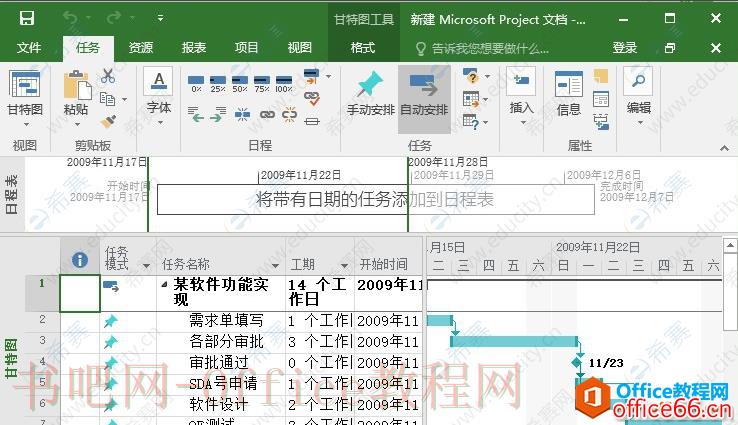Click the timeline placeholder box 将带有日期的任务添加到日程表
Viewport: 738px width, 425px height.
click(x=376, y=200)
